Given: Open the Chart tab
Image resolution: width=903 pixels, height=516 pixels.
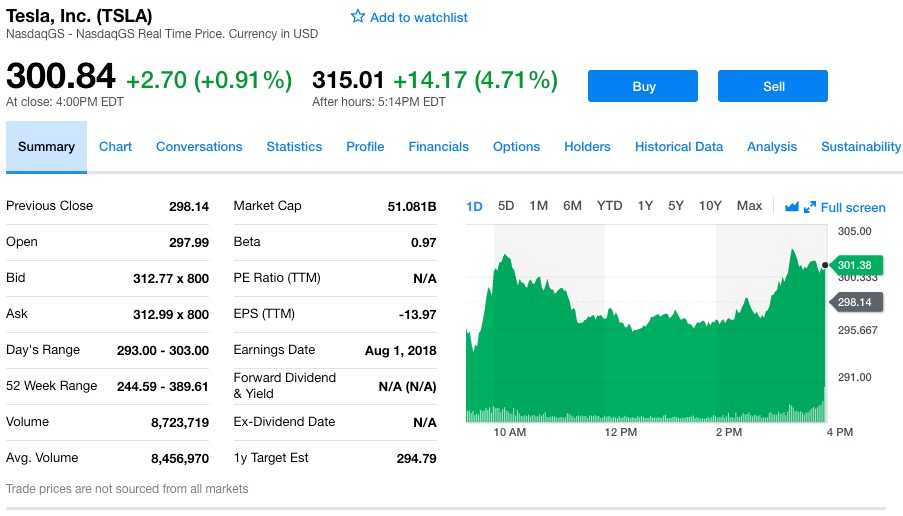Looking at the screenshot, I should point(115,147).
